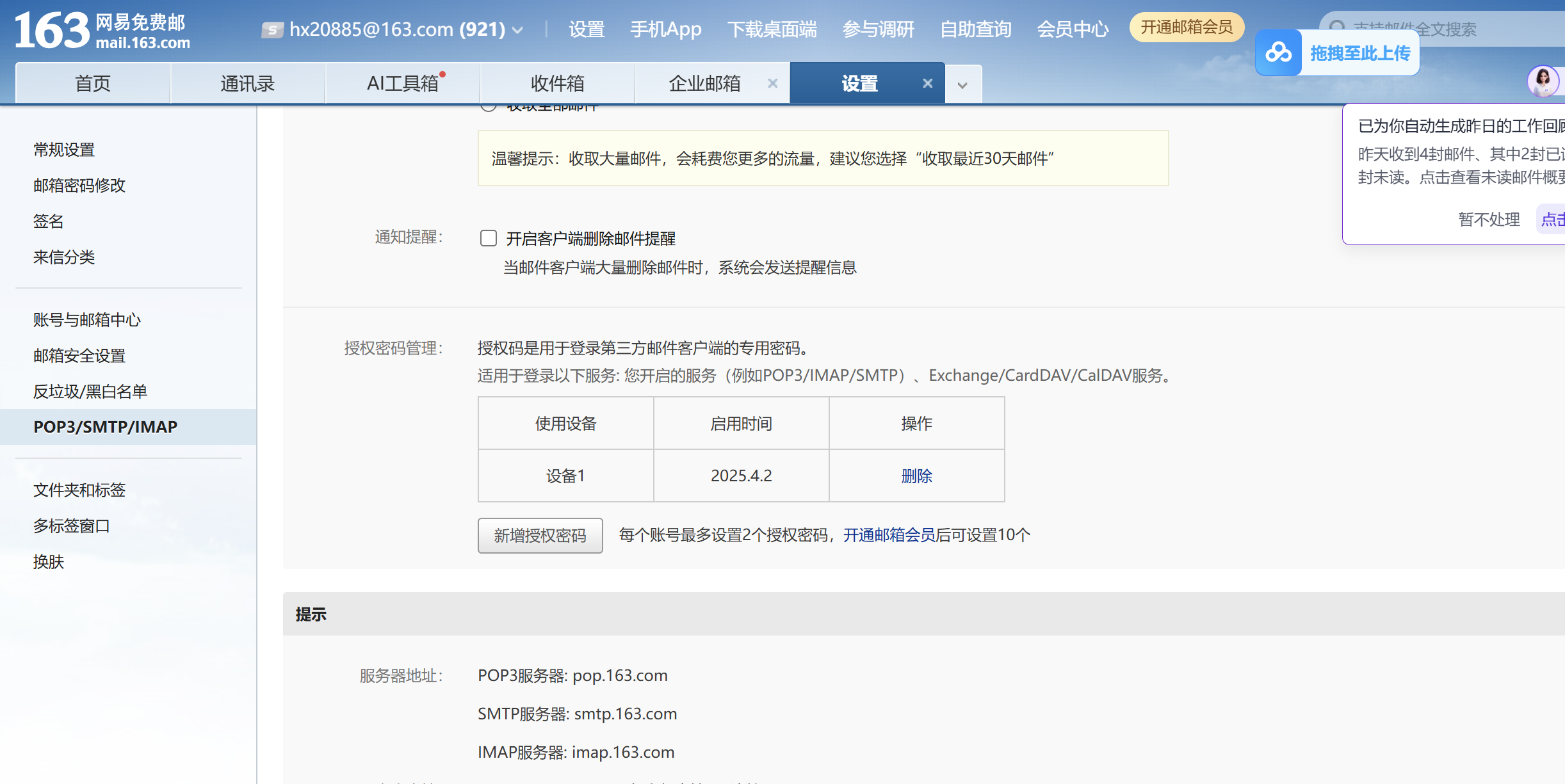Image resolution: width=1565 pixels, height=784 pixels.
Task: Click 删除 for 设备1
Action: tap(916, 476)
